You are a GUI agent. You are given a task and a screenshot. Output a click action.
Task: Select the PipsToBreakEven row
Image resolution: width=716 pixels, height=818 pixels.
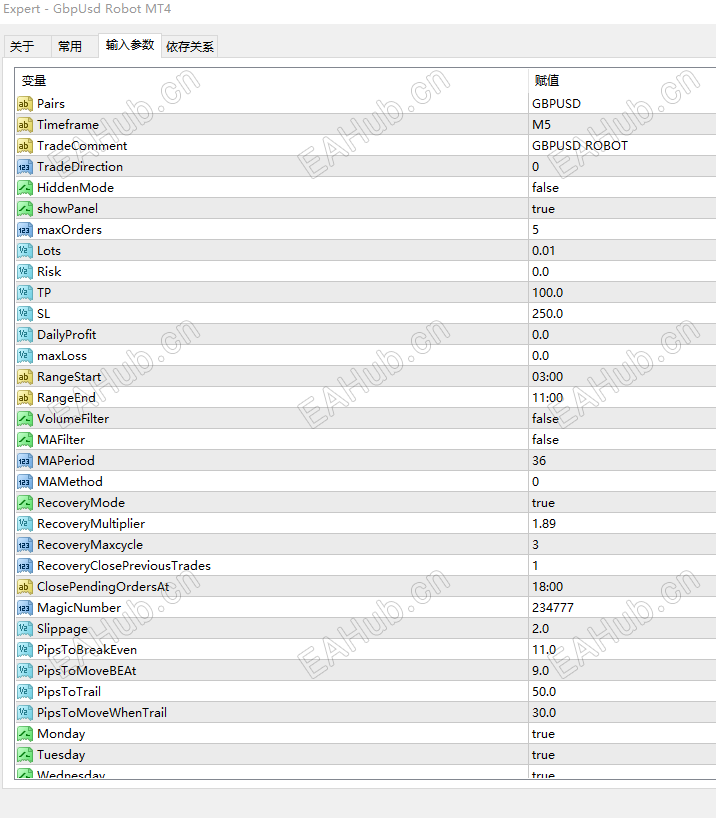pos(365,650)
